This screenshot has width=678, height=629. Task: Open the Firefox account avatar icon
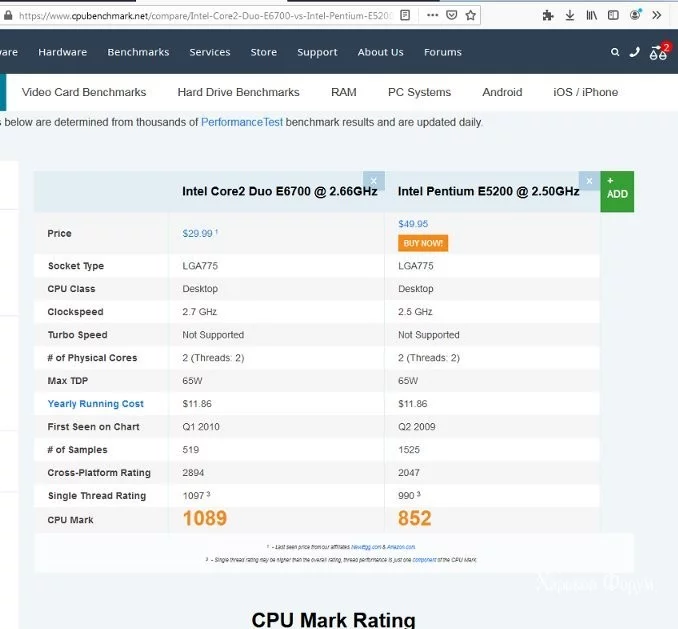click(635, 15)
